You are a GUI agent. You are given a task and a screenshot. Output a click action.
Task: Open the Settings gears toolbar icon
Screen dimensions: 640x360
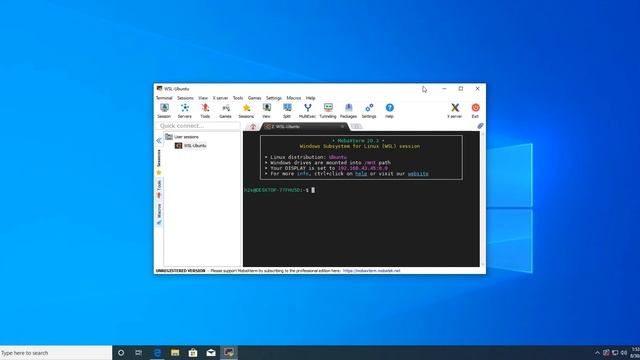click(369, 111)
